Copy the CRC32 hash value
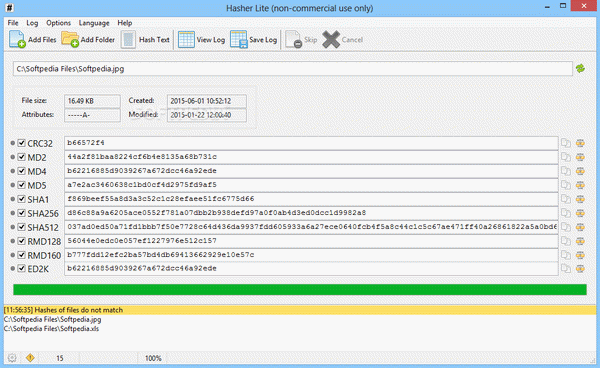 click(566, 143)
